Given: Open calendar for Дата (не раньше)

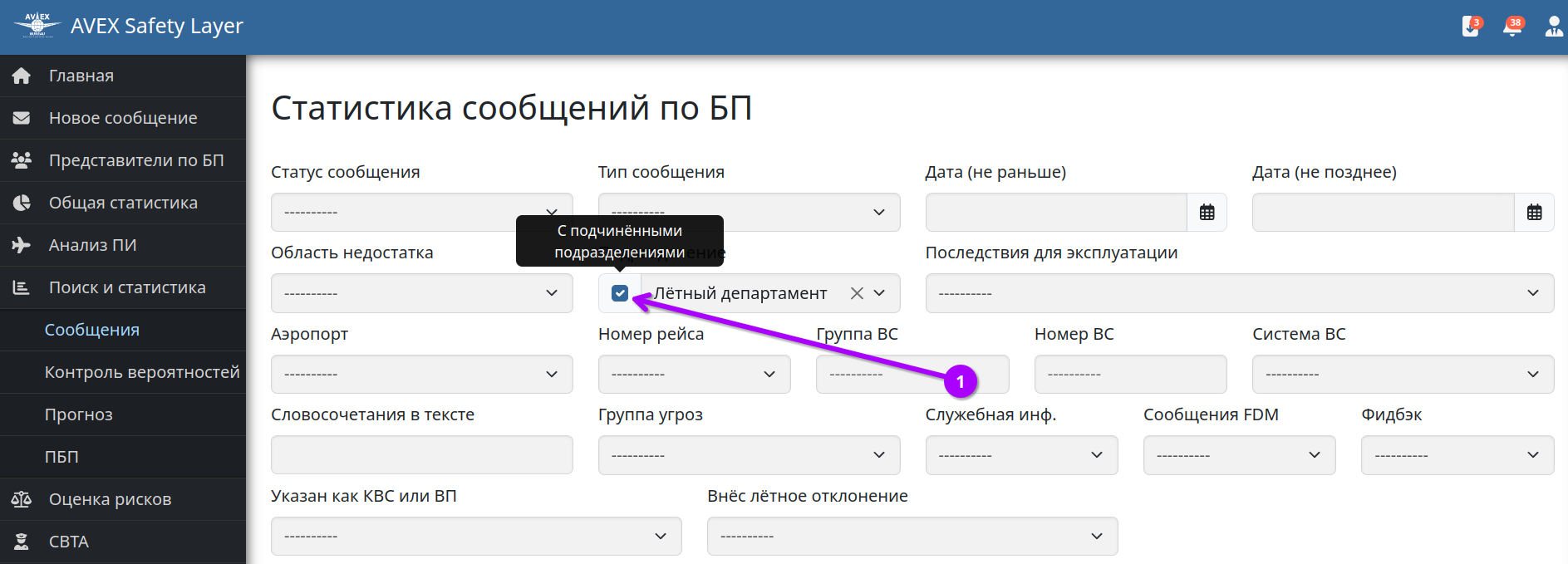Looking at the screenshot, I should (1207, 213).
